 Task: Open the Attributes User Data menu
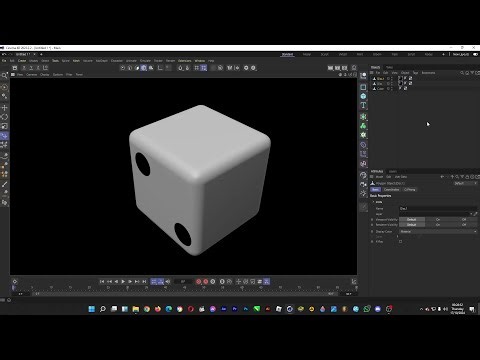pyautogui.click(x=401, y=177)
